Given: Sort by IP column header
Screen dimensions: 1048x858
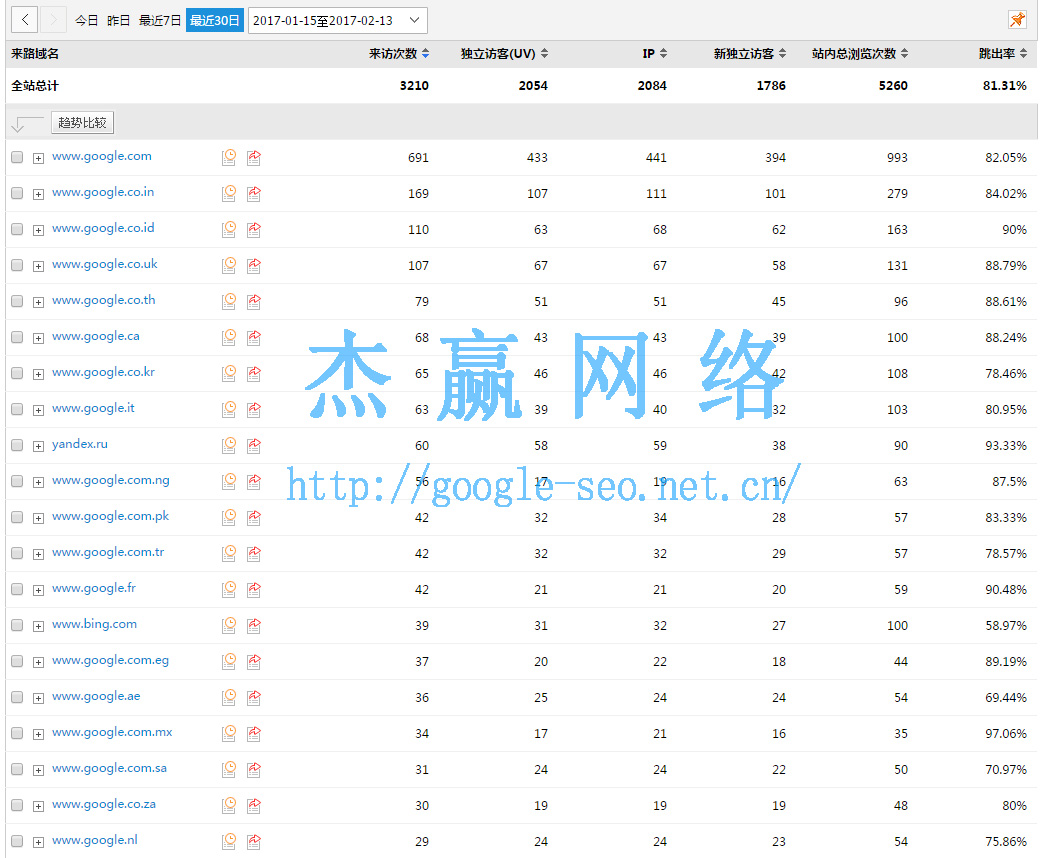Looking at the screenshot, I should click(655, 53).
